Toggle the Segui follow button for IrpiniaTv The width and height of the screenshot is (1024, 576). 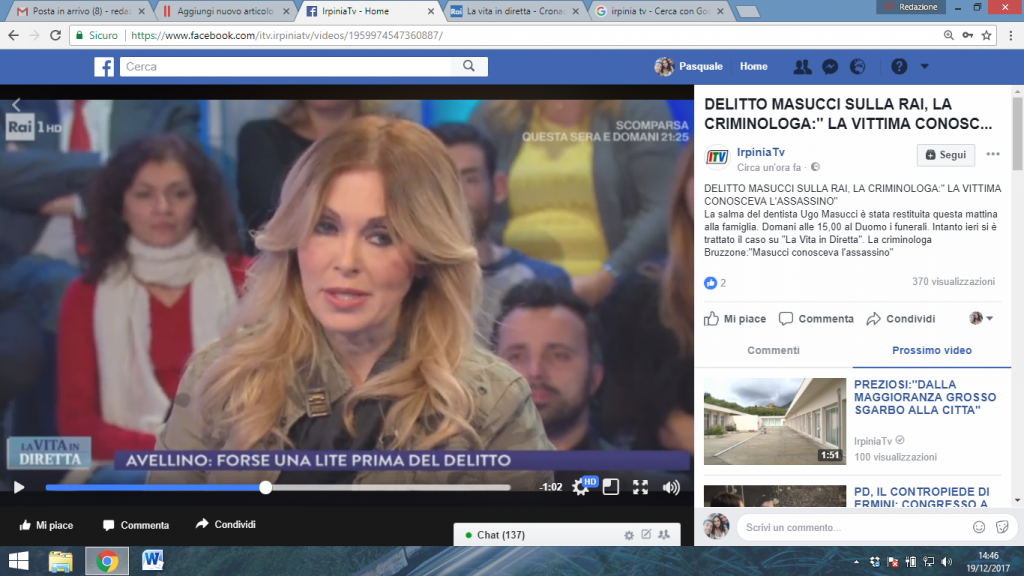(945, 155)
